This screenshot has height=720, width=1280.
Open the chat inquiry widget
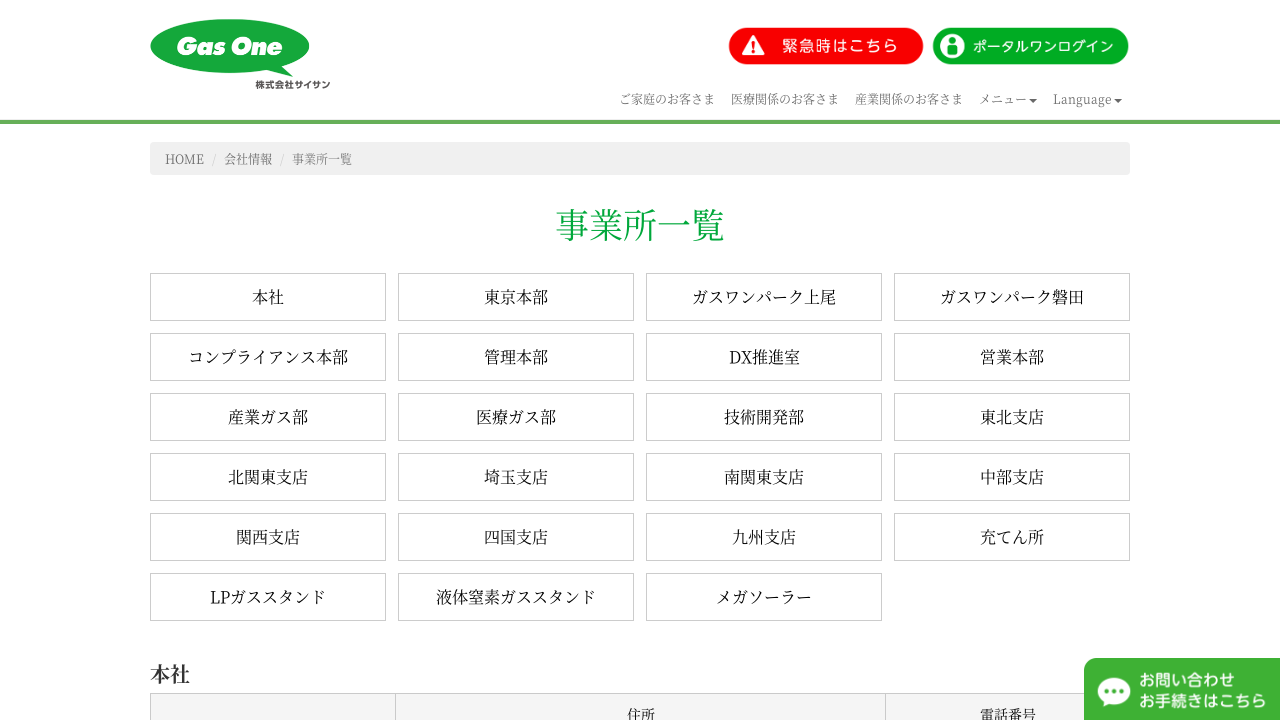pyautogui.click(x=1182, y=689)
